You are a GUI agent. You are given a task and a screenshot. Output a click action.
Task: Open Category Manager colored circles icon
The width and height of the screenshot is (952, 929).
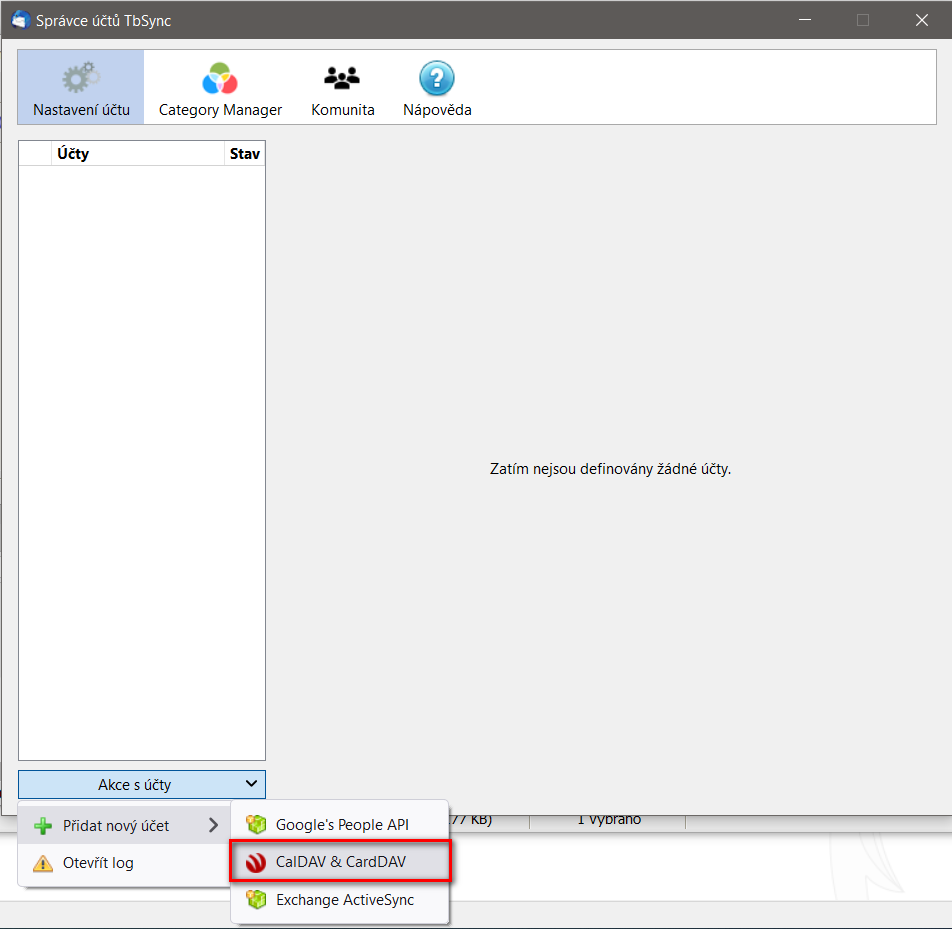tap(220, 78)
